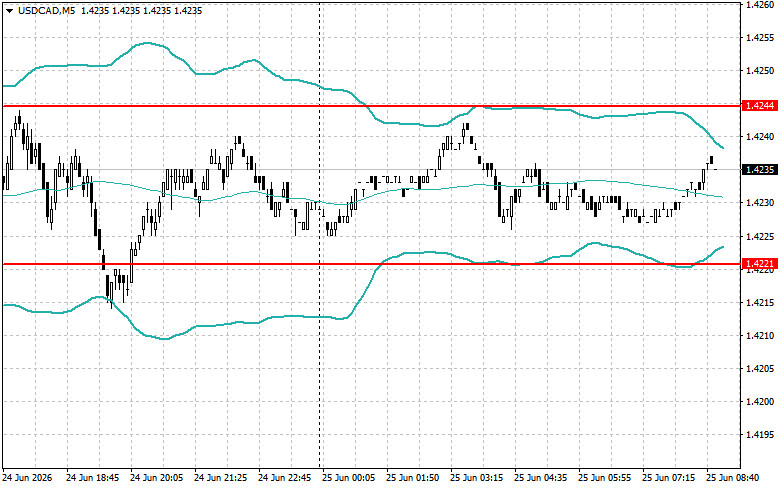Select the 1.4221 red support level label
Screen dimensions: 781x489
[760, 263]
